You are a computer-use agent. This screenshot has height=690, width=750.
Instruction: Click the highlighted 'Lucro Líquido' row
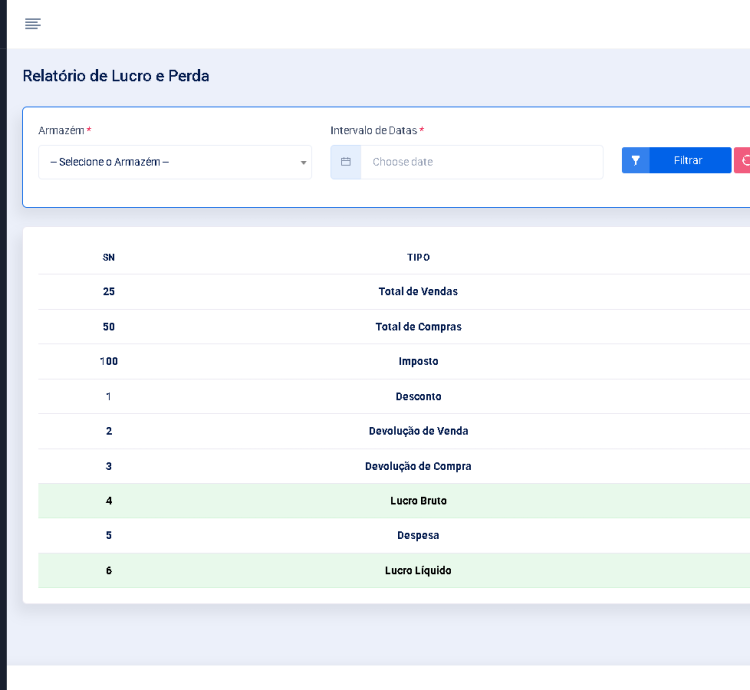point(418,570)
